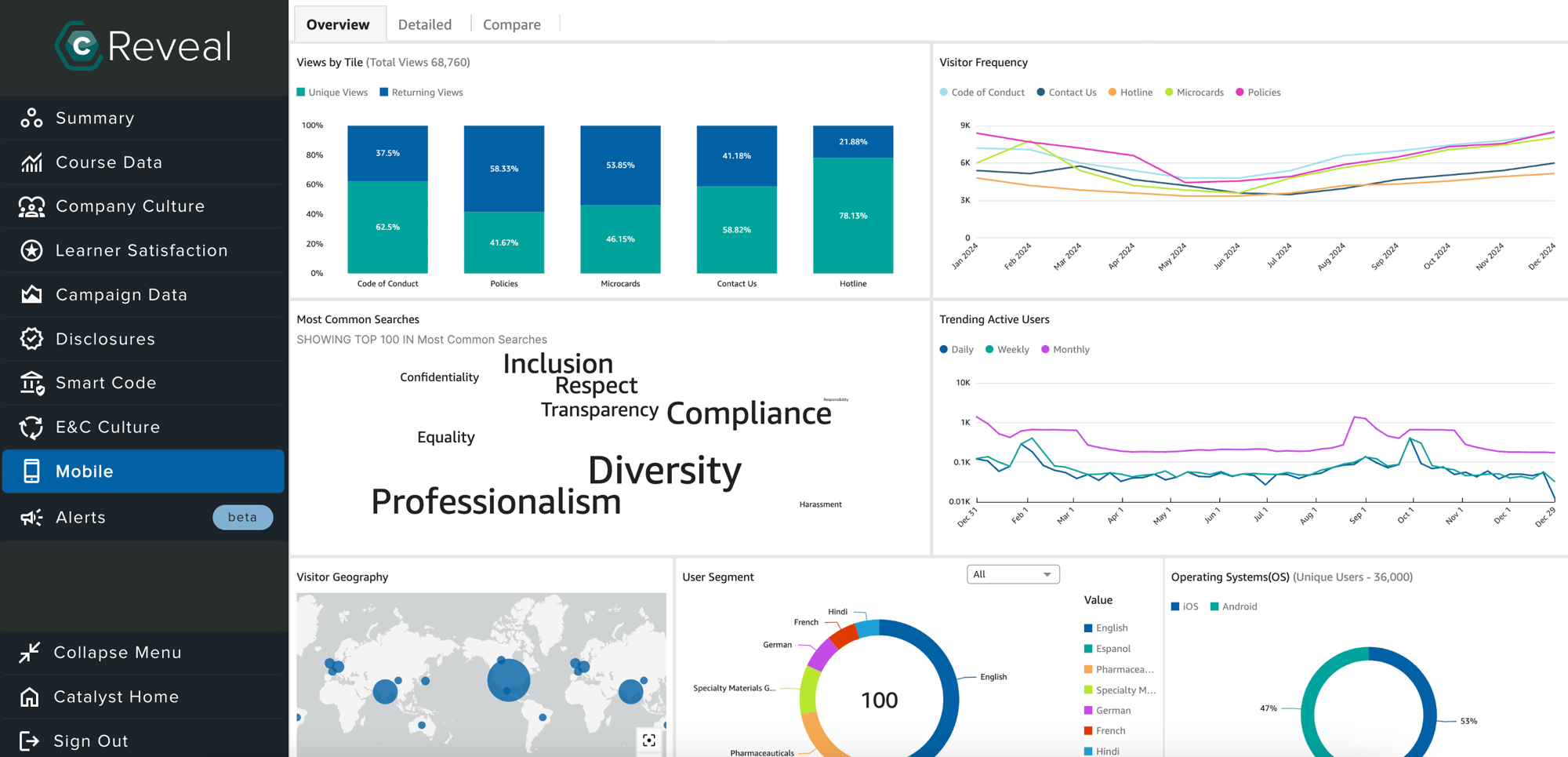The image size is (1568, 757).
Task: Toggle Returning Views legend entry
Action: coord(422,93)
